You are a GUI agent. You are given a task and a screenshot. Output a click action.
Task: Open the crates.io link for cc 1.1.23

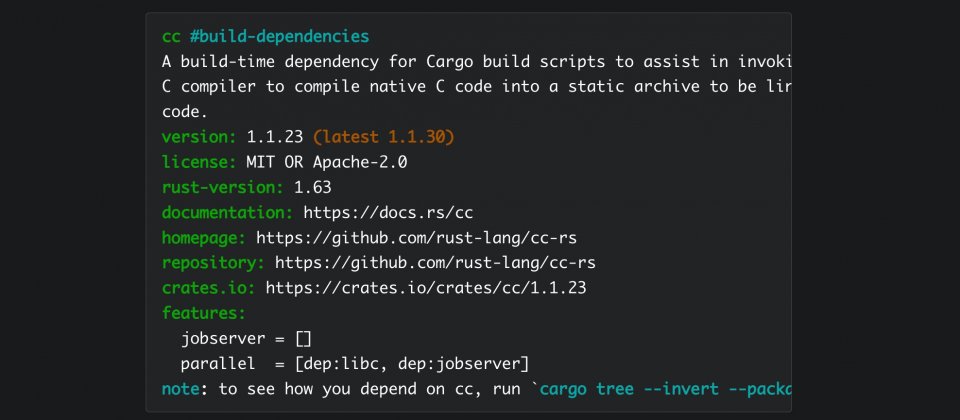426,288
